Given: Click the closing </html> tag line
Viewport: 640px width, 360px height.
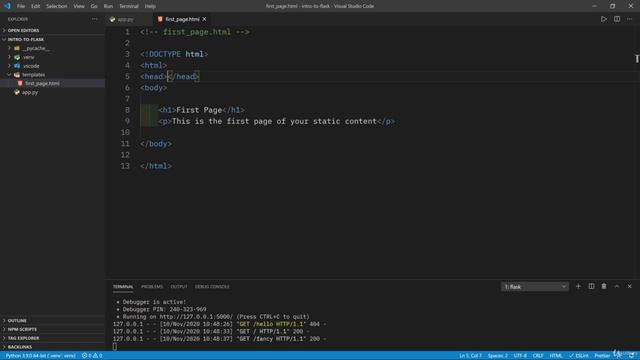Looking at the screenshot, I should tap(156, 166).
